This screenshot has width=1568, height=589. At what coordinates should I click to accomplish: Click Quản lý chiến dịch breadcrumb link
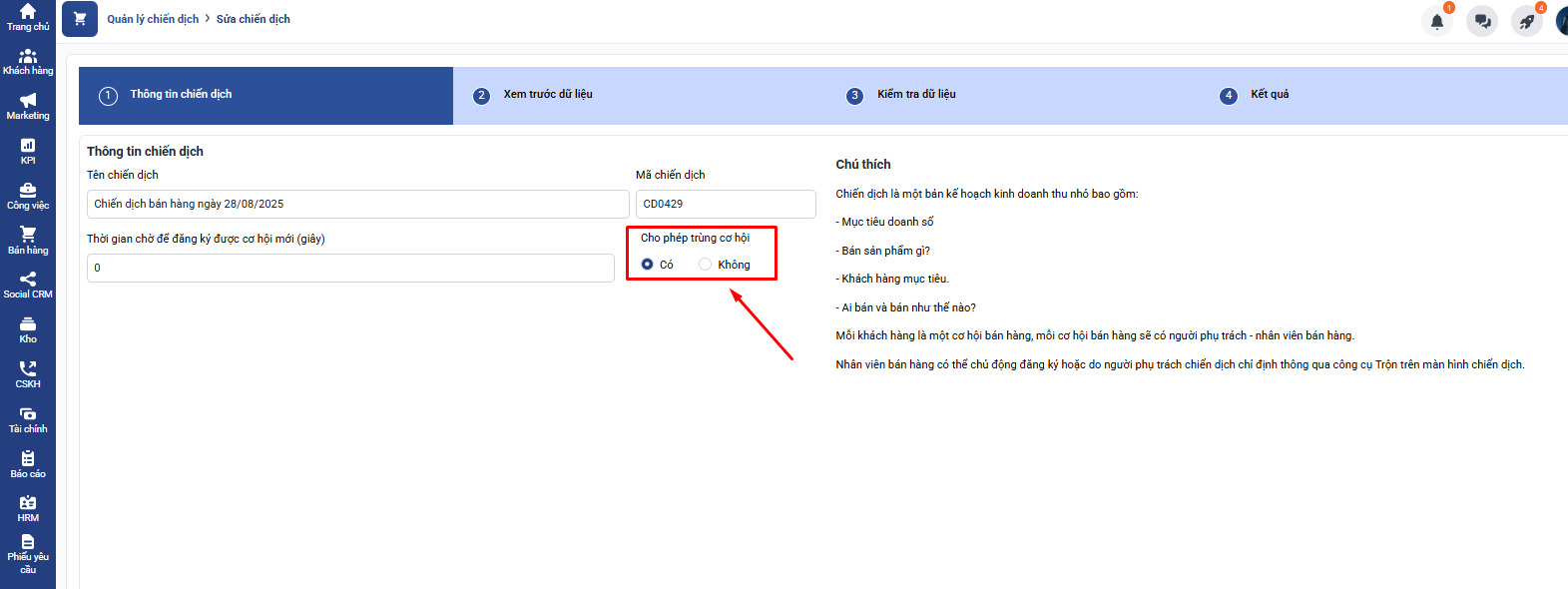153,19
